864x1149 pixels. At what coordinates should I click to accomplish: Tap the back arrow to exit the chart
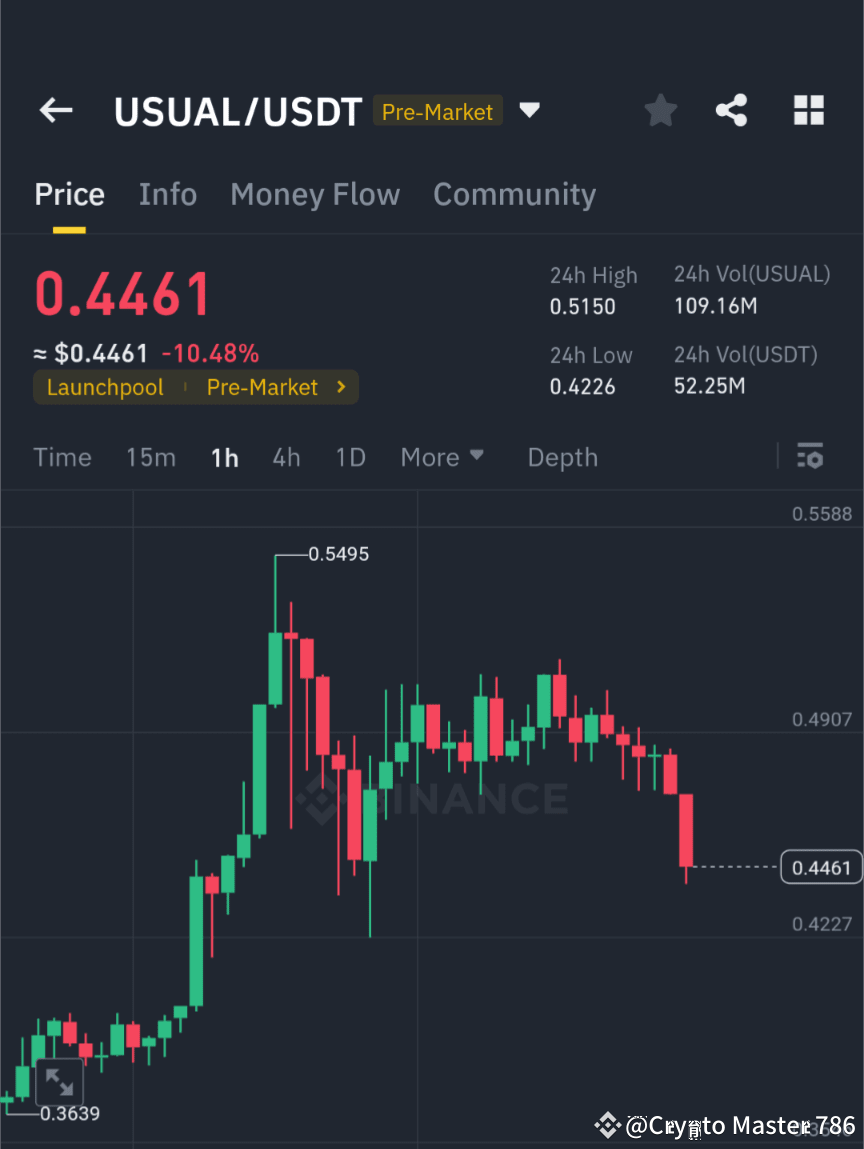point(55,111)
